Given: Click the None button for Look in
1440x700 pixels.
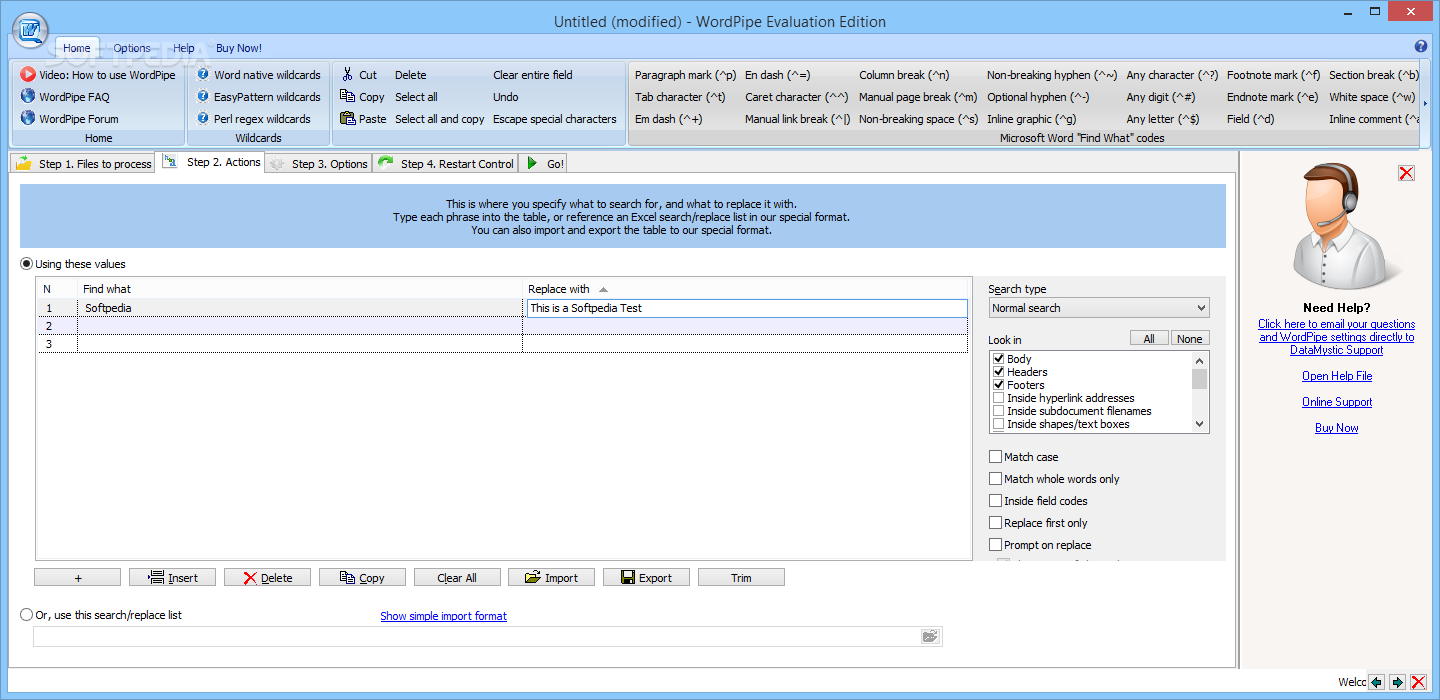Looking at the screenshot, I should click(1190, 339).
